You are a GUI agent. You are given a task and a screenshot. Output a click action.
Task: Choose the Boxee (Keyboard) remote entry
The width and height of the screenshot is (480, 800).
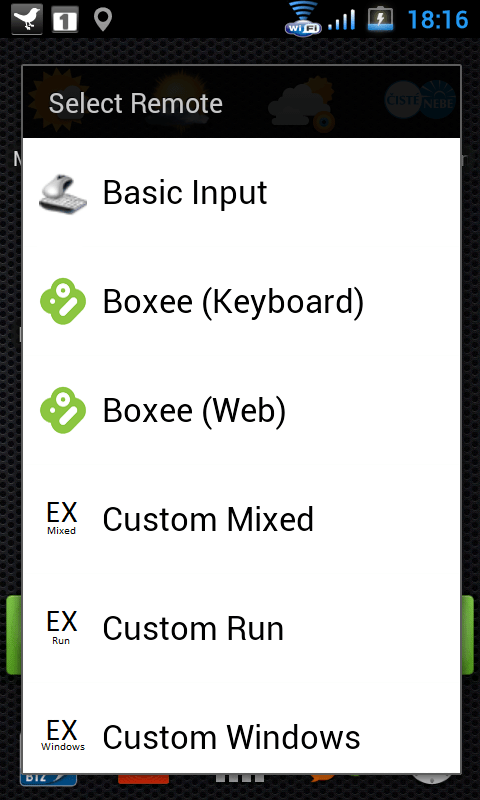point(241,302)
